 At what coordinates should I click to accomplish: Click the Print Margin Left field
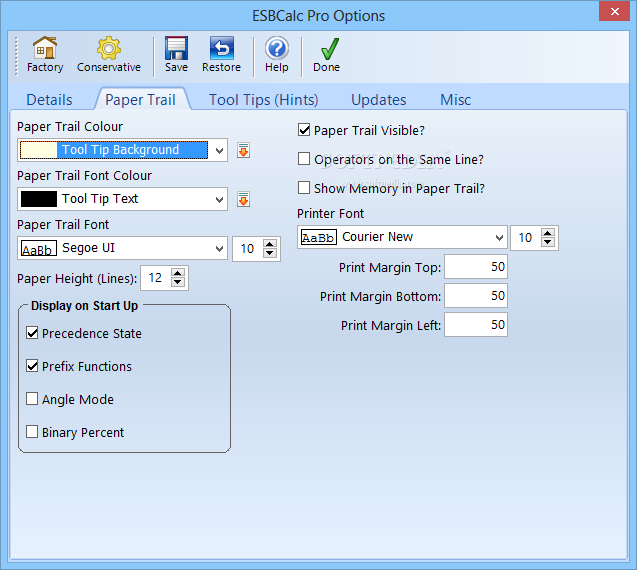476,325
